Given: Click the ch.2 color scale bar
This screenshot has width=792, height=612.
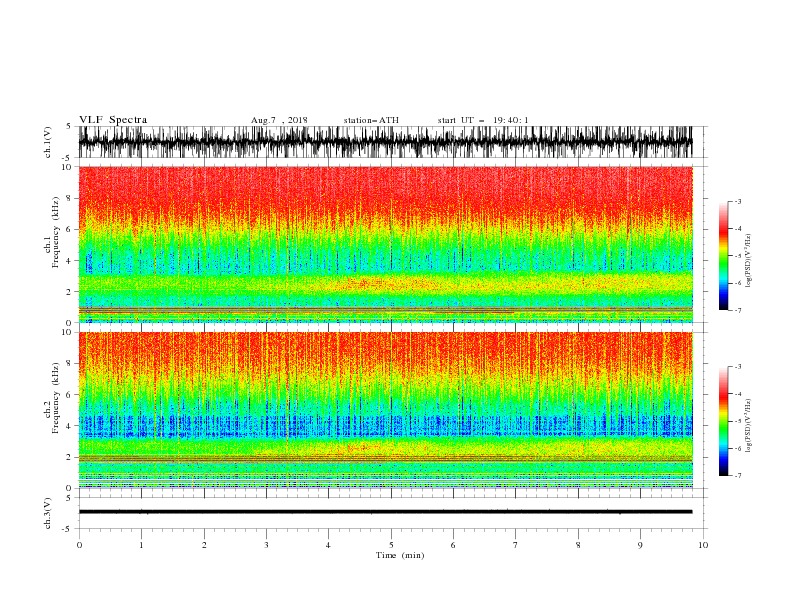Looking at the screenshot, I should coord(723,421).
